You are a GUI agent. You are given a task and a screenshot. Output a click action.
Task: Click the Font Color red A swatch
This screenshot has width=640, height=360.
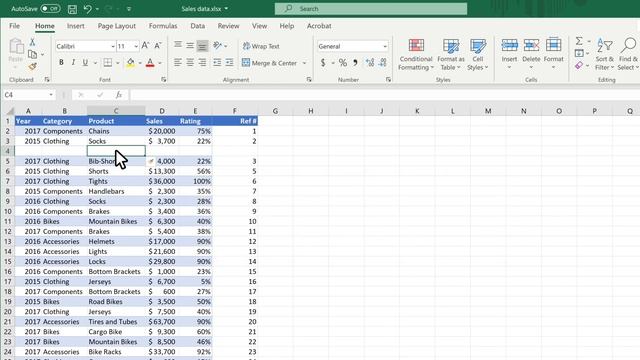coord(150,62)
